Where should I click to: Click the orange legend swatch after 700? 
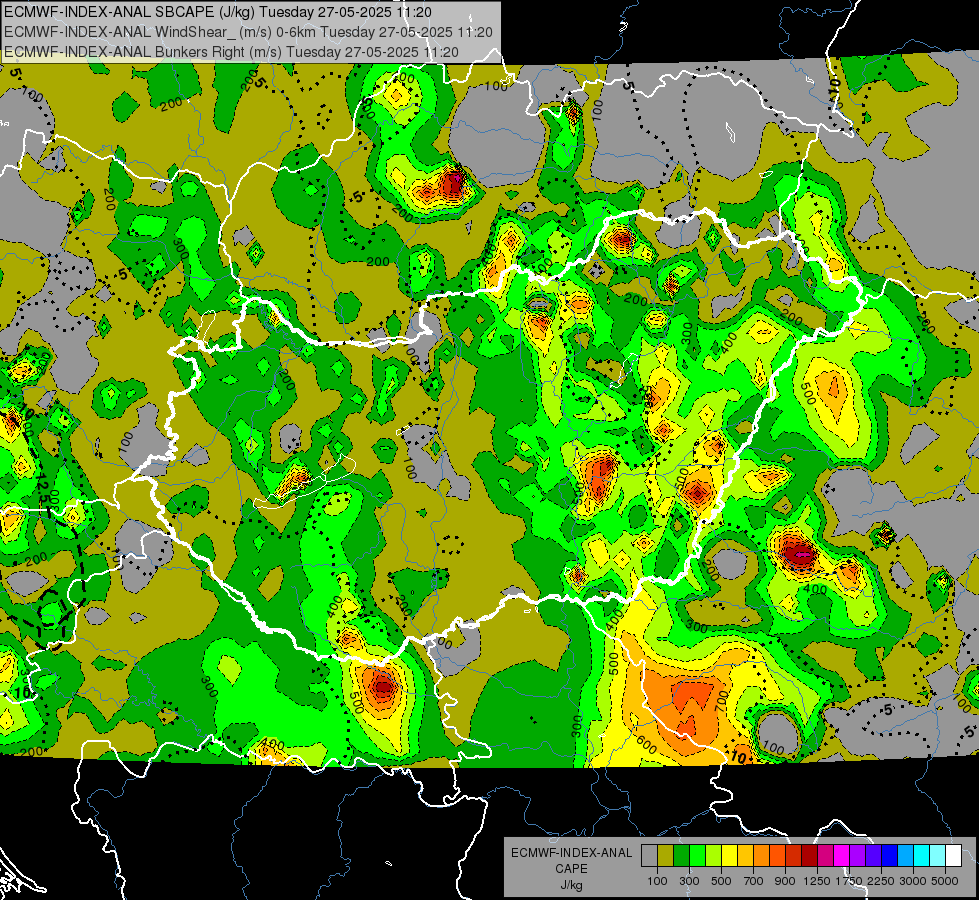pos(762,855)
